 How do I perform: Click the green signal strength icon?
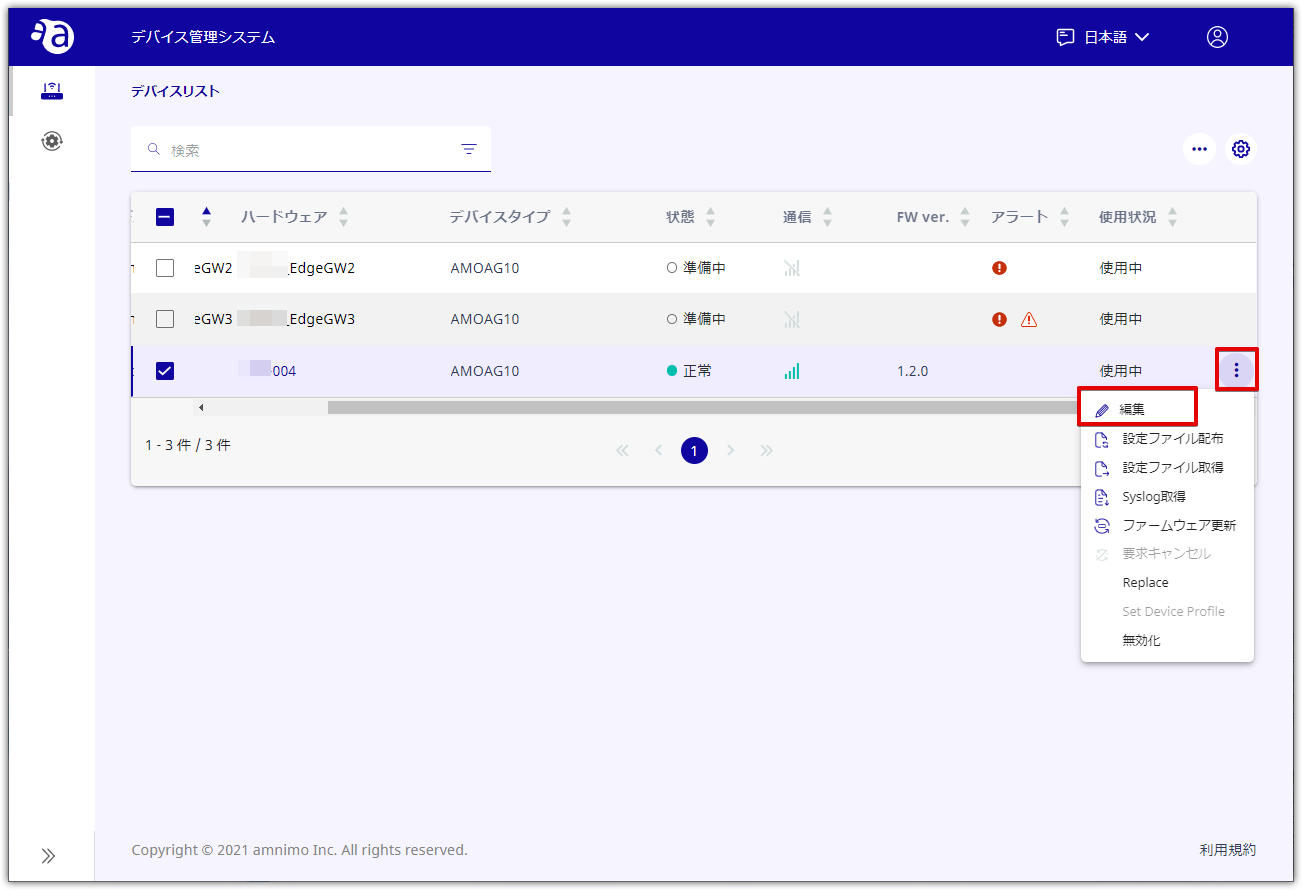point(792,371)
